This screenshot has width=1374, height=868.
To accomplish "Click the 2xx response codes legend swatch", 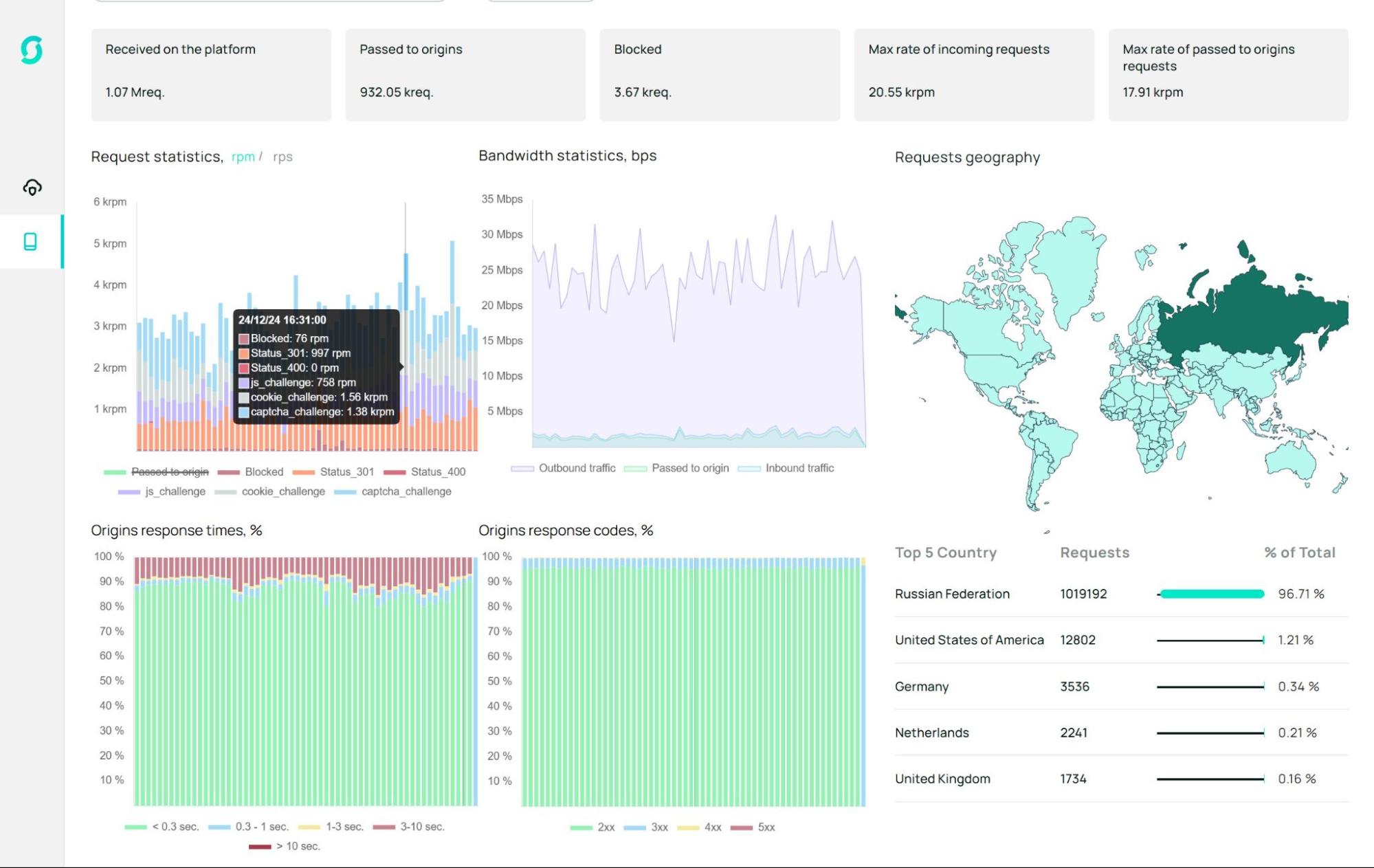I will [x=581, y=827].
